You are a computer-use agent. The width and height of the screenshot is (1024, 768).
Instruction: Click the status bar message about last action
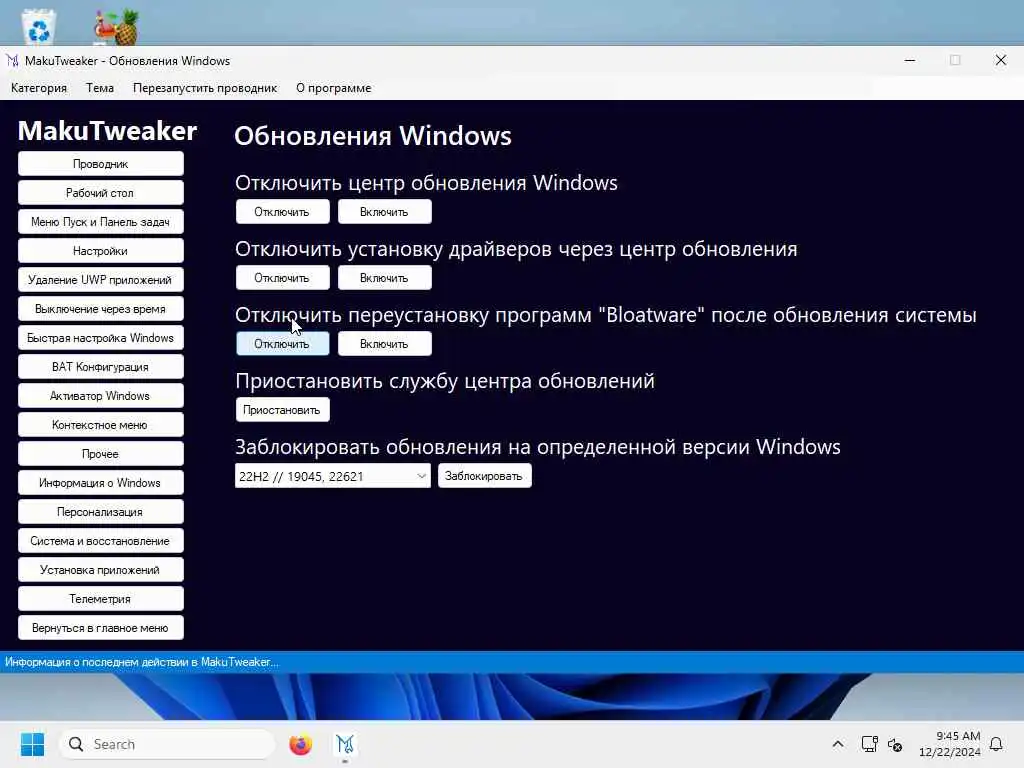142,662
